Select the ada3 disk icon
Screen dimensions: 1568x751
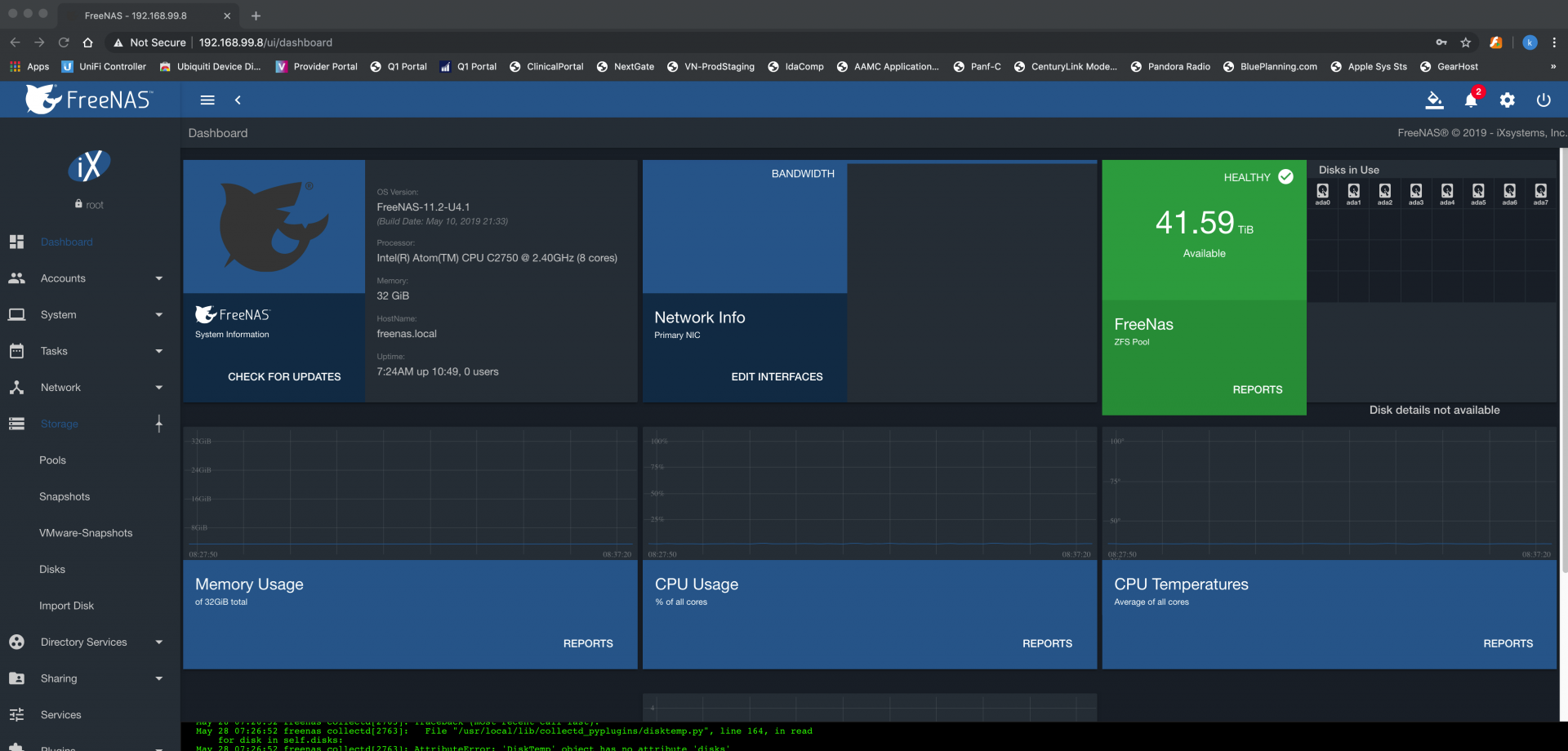click(1416, 193)
